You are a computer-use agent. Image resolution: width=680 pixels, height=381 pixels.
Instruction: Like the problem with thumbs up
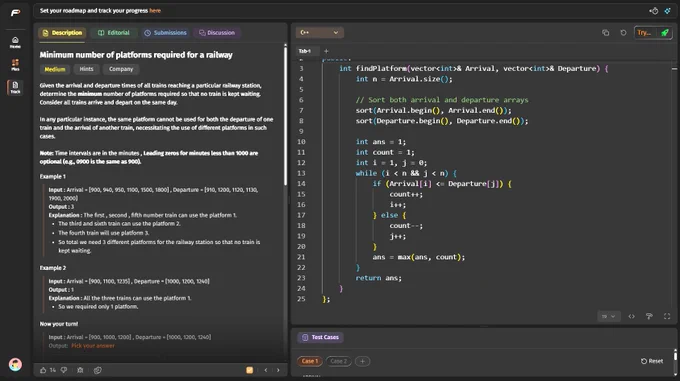pos(43,370)
